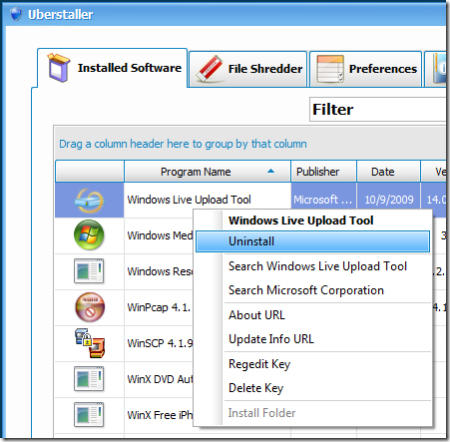
Task: Select the WinX Free iPhone program icon
Action: (x=89, y=415)
